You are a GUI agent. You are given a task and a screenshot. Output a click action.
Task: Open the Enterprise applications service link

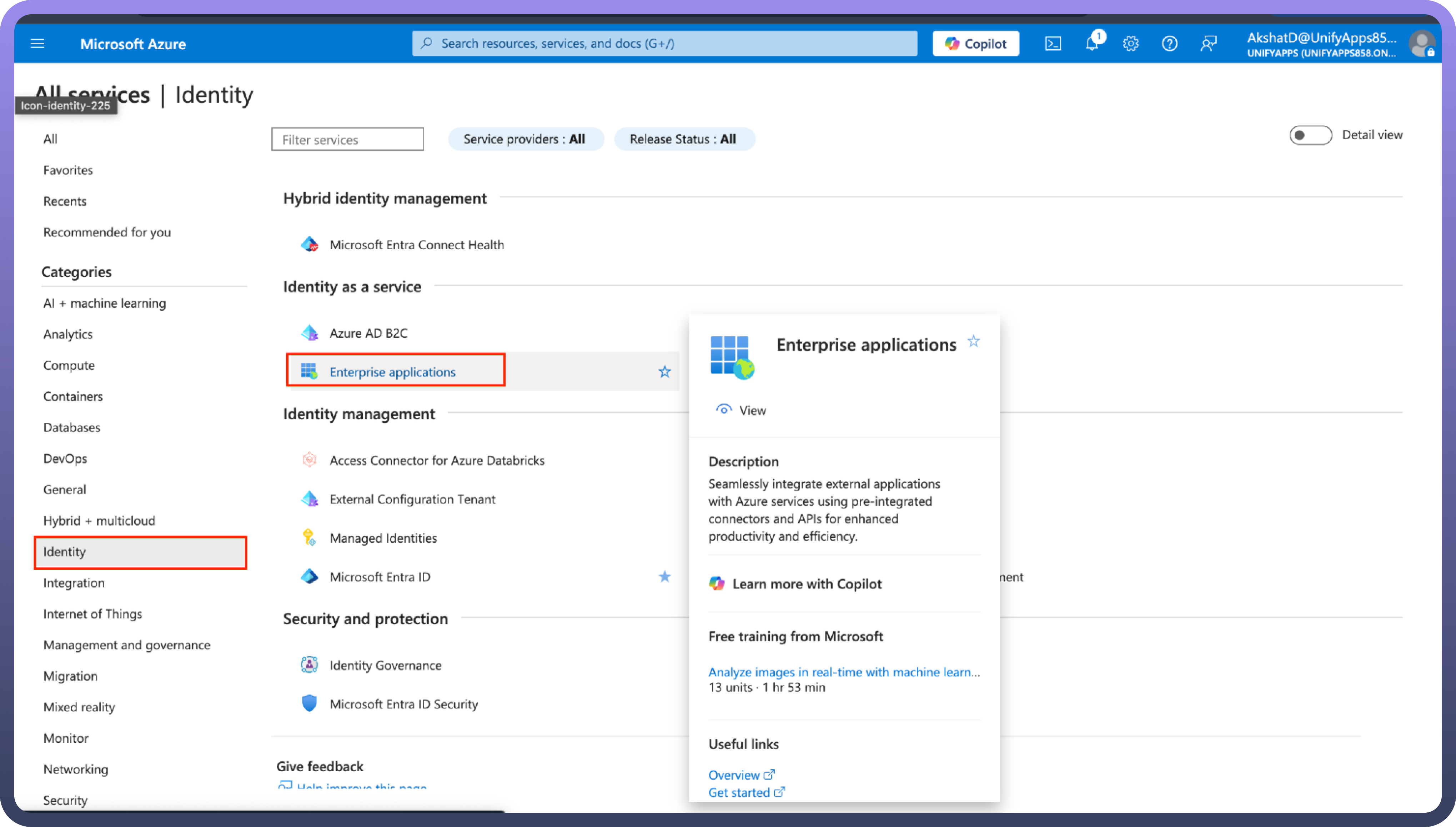392,372
